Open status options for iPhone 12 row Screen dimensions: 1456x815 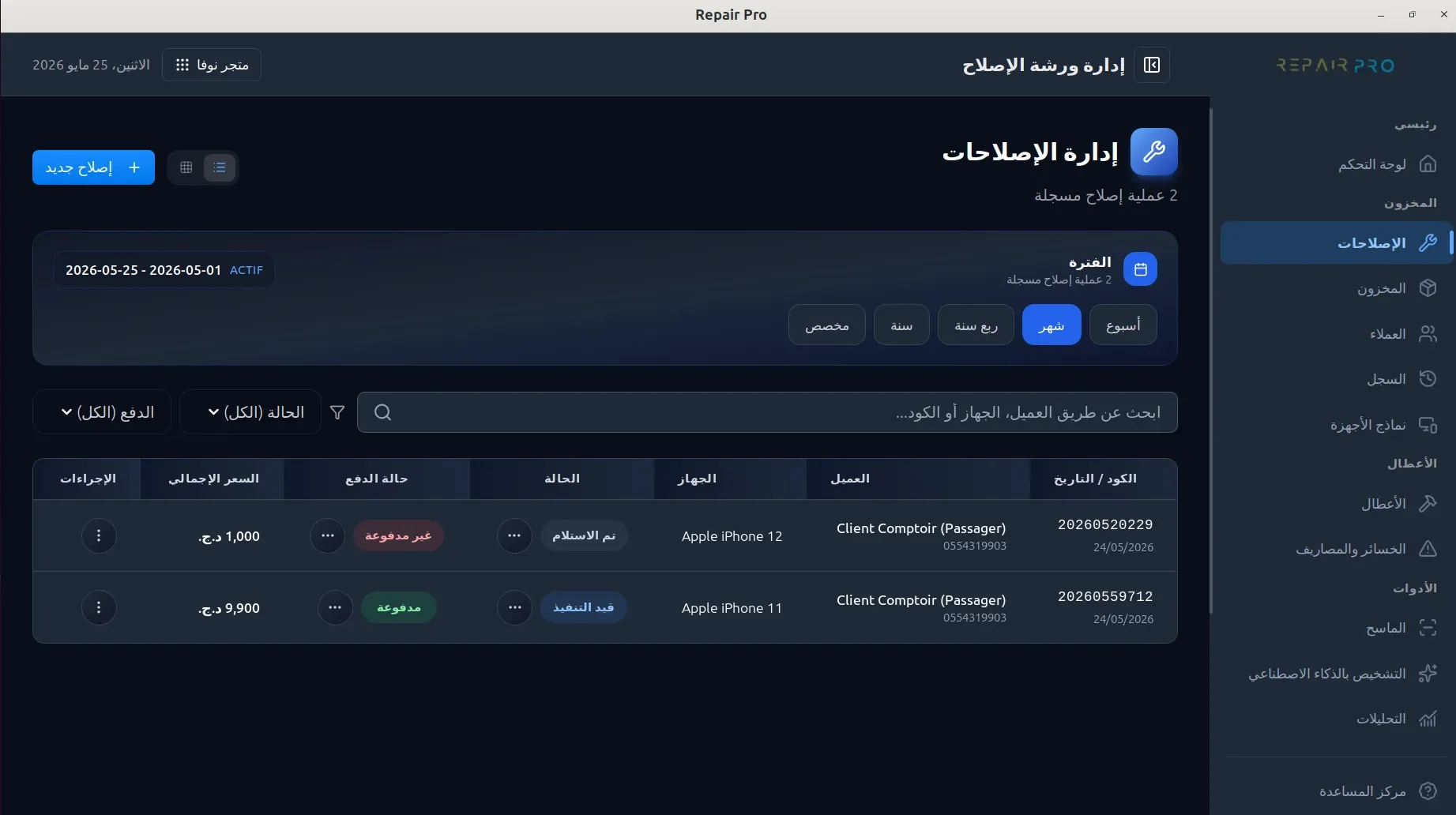pos(514,535)
